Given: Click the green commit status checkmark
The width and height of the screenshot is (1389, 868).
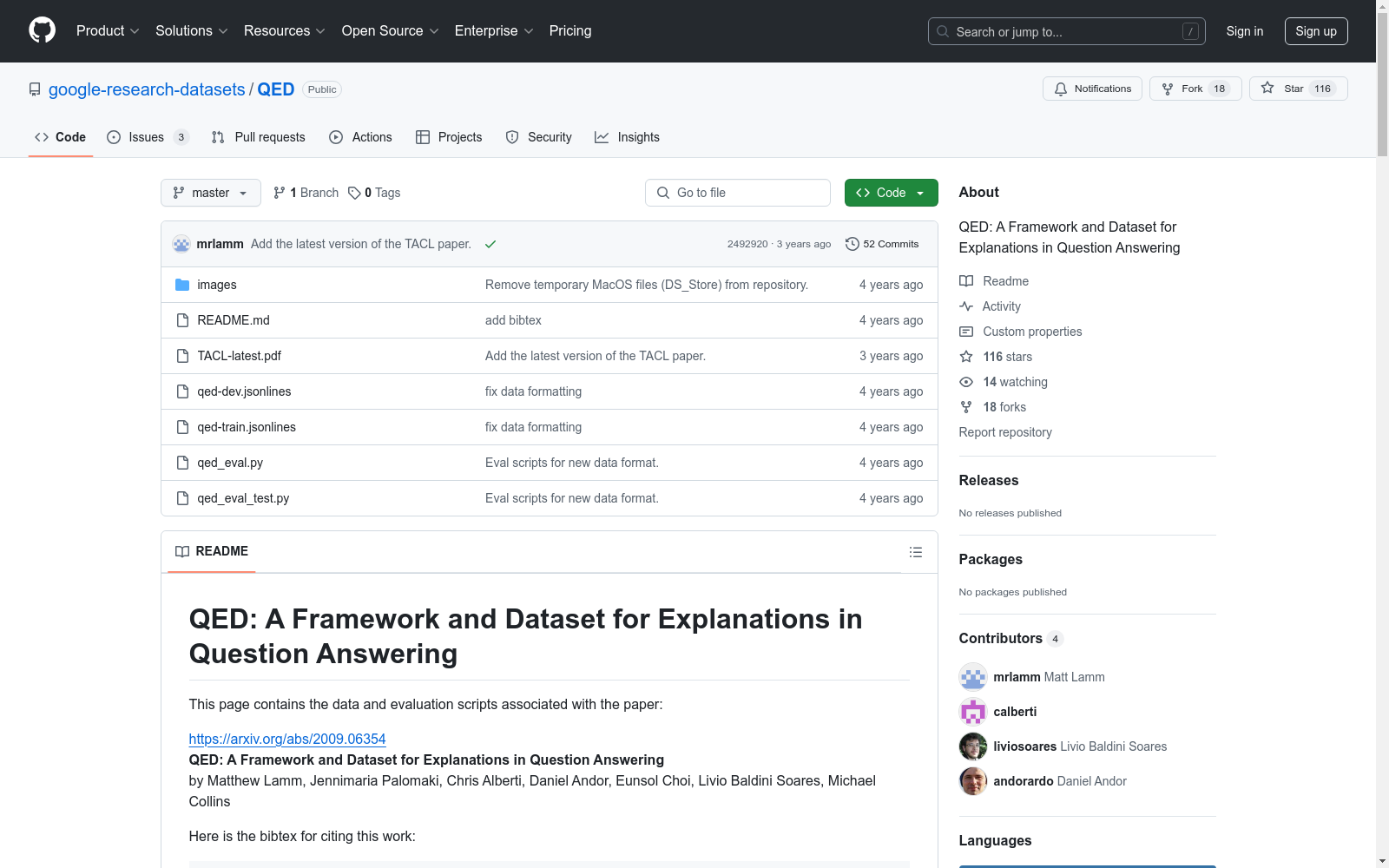Looking at the screenshot, I should [x=490, y=244].
